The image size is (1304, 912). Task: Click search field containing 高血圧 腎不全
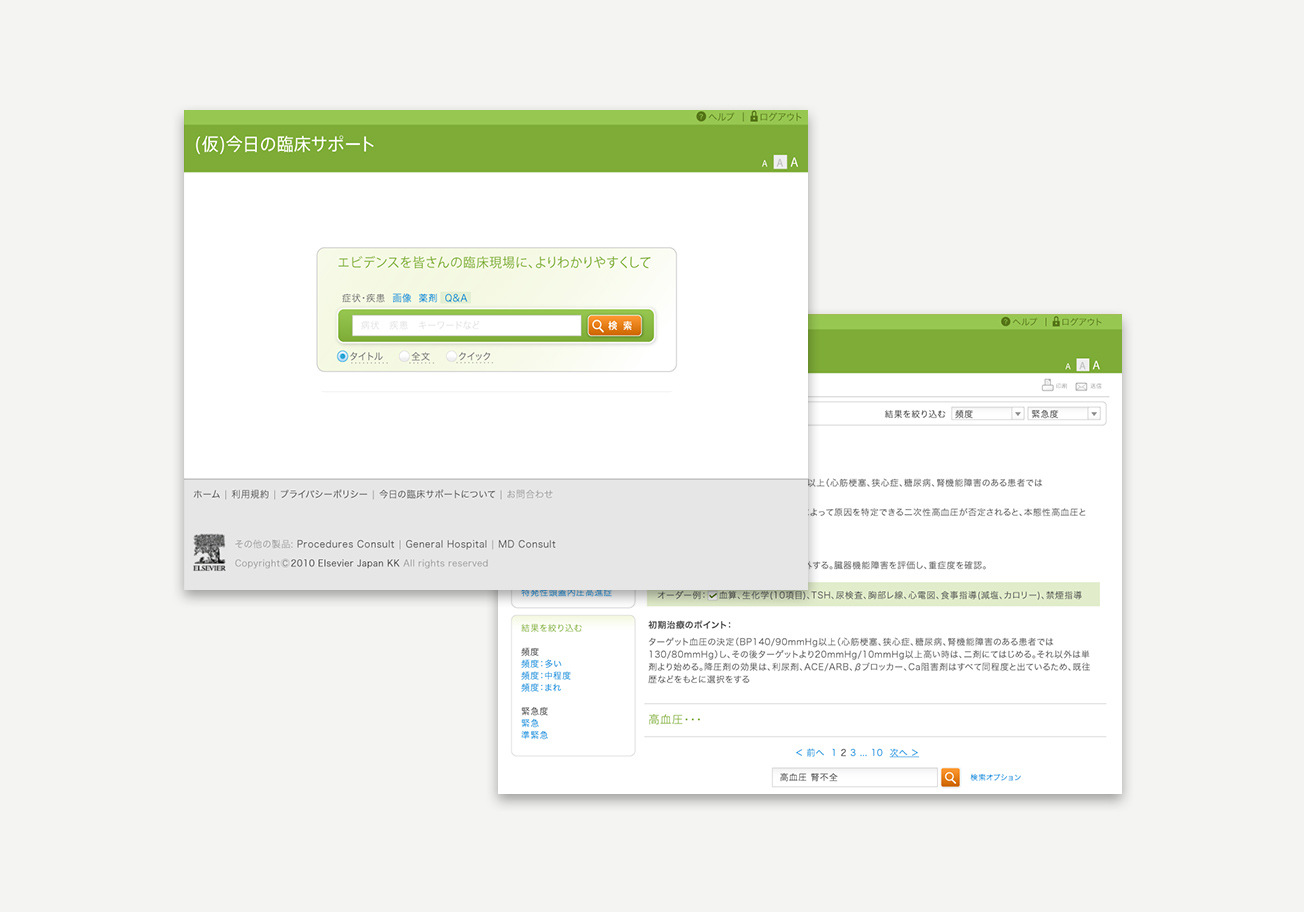pos(855,777)
